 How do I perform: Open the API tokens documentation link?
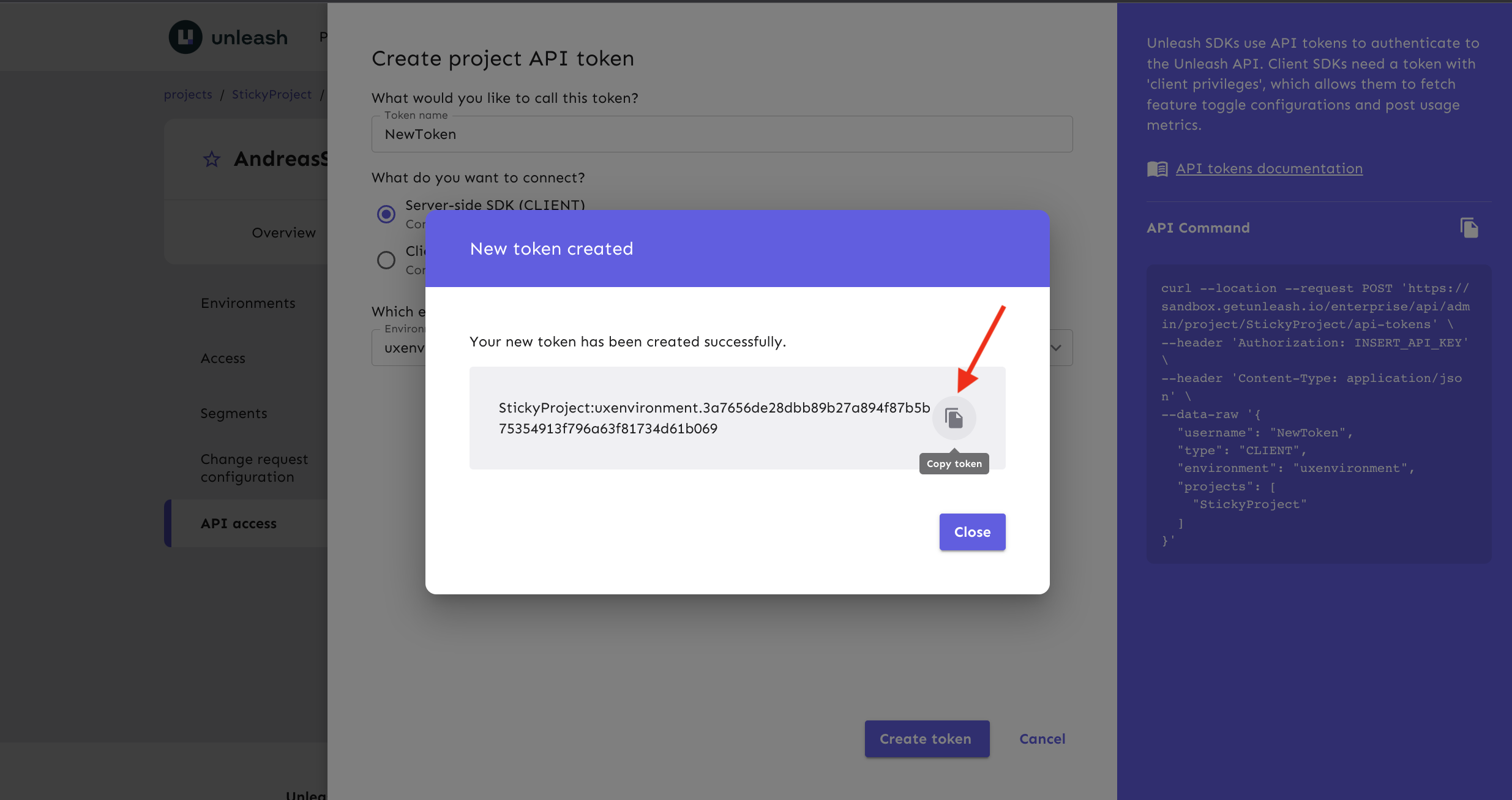tap(1269, 169)
